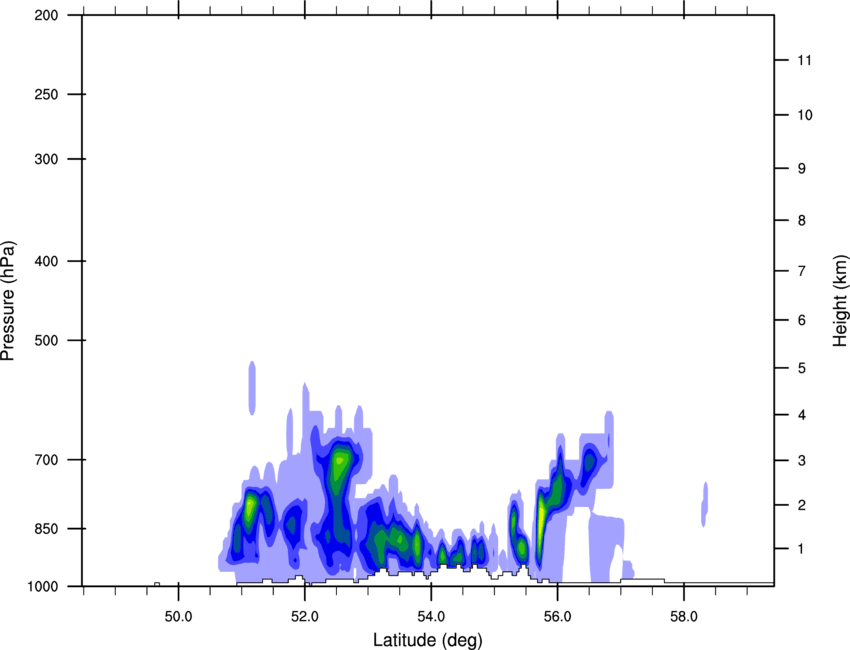
Task: Pick the 7 km height label
Action: tap(802, 271)
